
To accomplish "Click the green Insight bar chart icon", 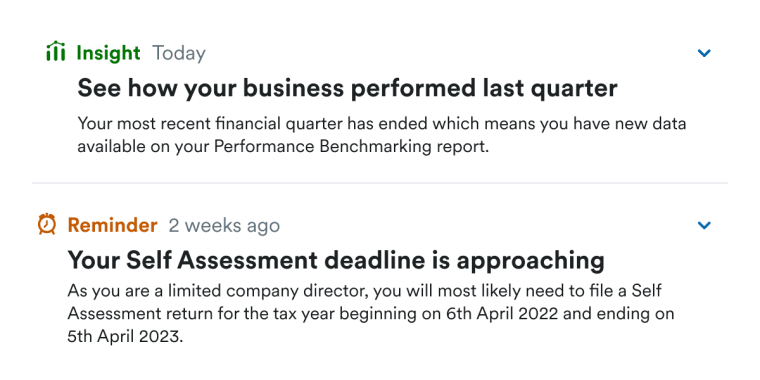I will coord(56,51).
